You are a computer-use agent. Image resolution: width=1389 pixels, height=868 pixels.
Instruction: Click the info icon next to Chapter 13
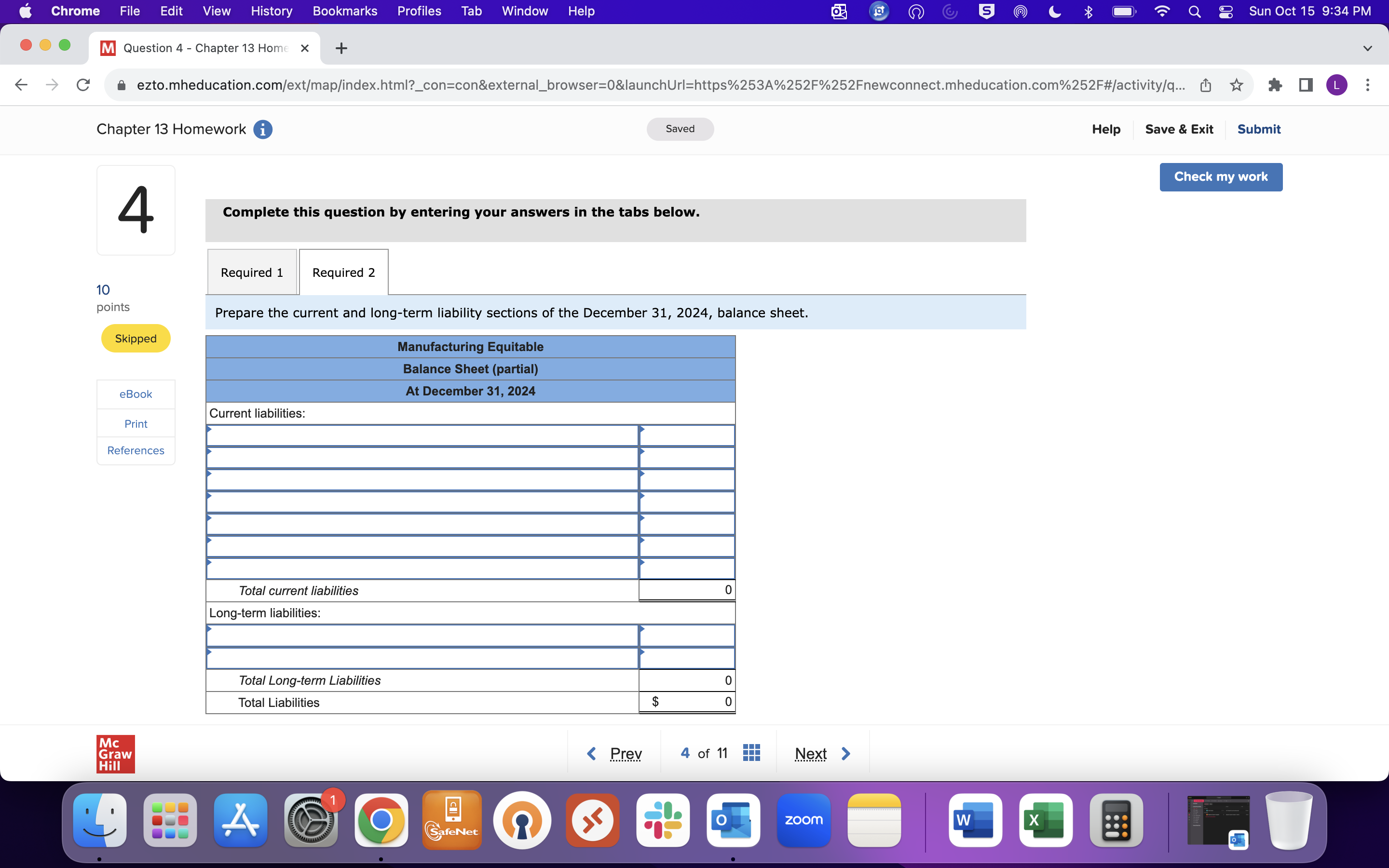click(x=264, y=128)
